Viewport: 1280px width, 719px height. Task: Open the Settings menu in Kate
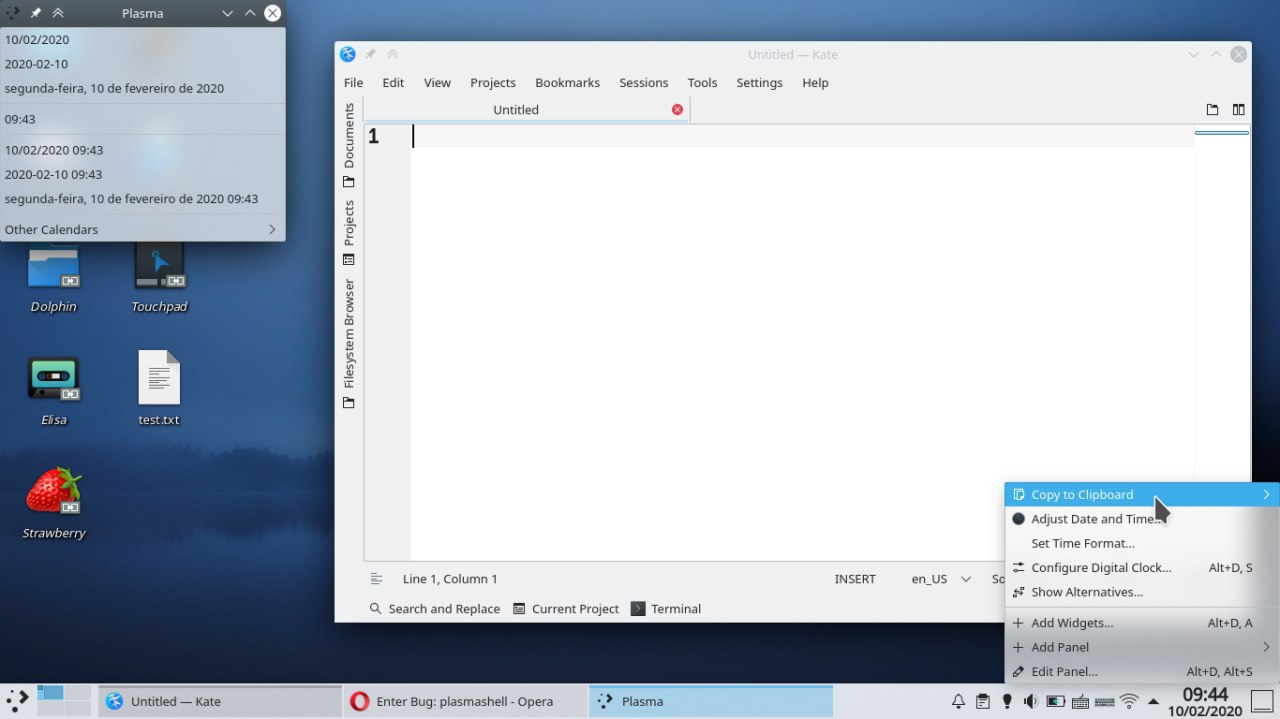759,83
